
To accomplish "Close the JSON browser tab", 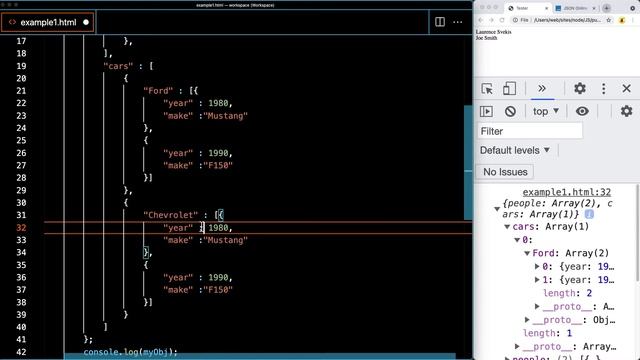I will 593,8.
